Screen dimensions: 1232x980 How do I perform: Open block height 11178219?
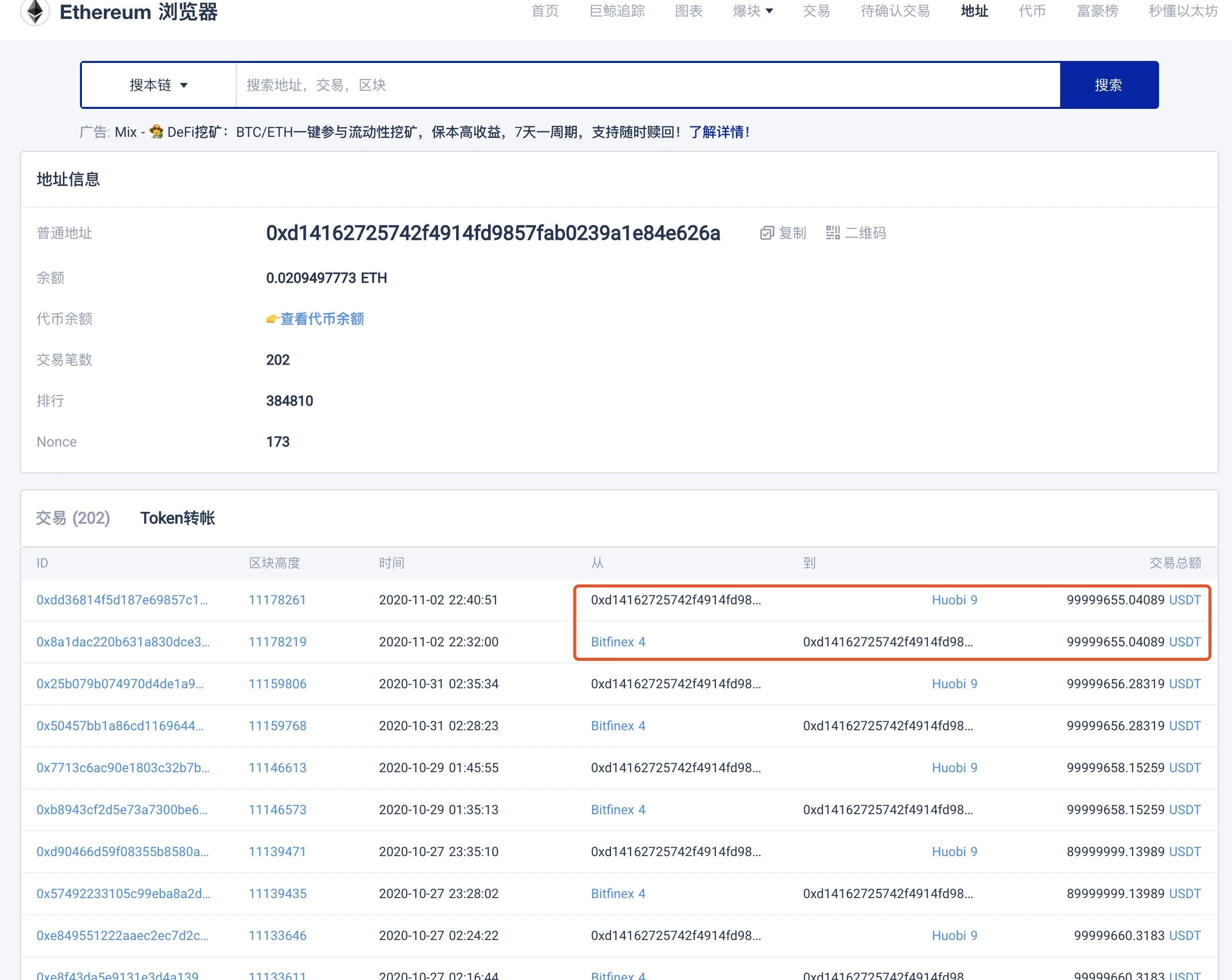click(277, 642)
